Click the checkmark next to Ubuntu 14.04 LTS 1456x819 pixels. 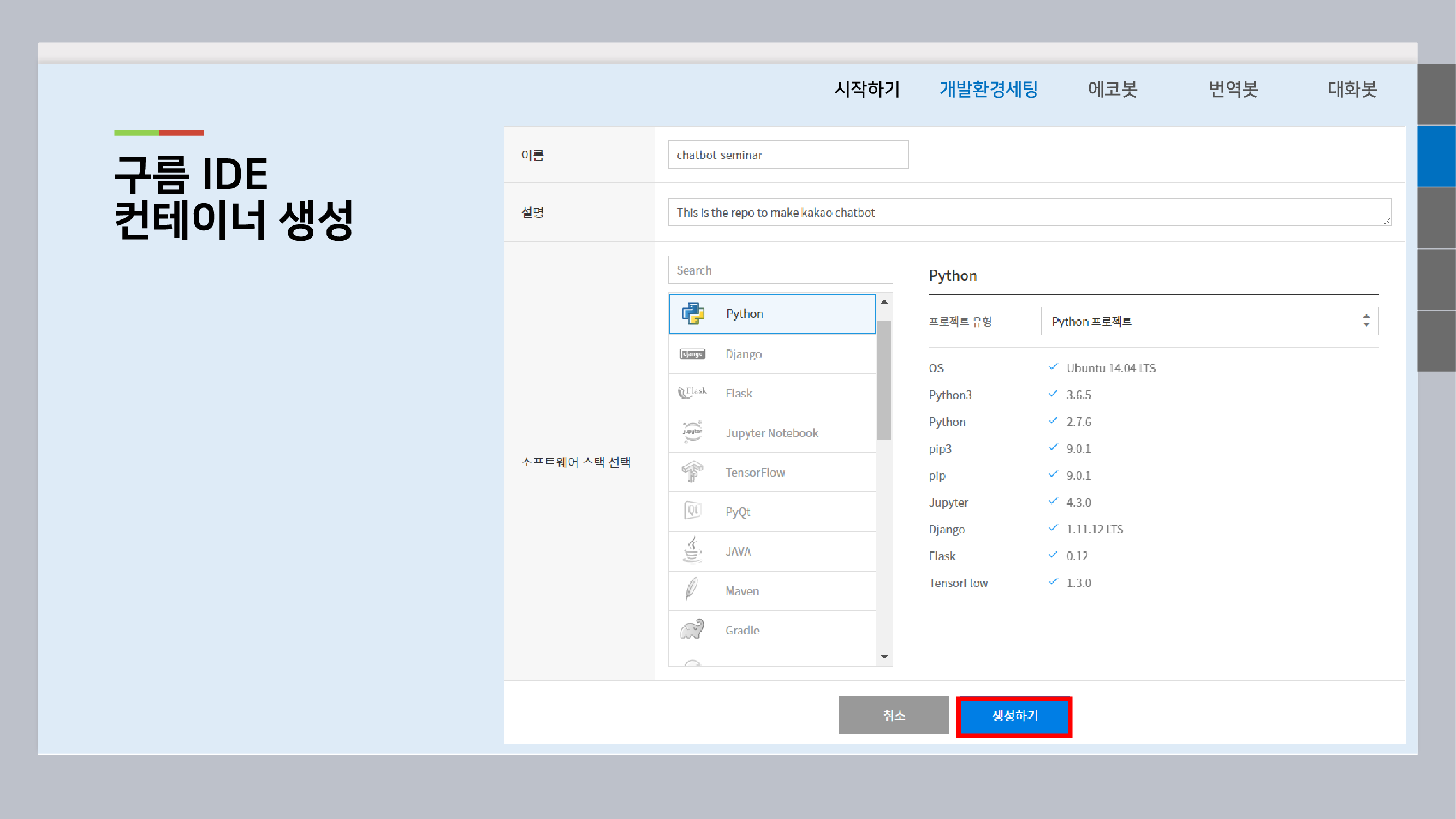click(x=1053, y=367)
